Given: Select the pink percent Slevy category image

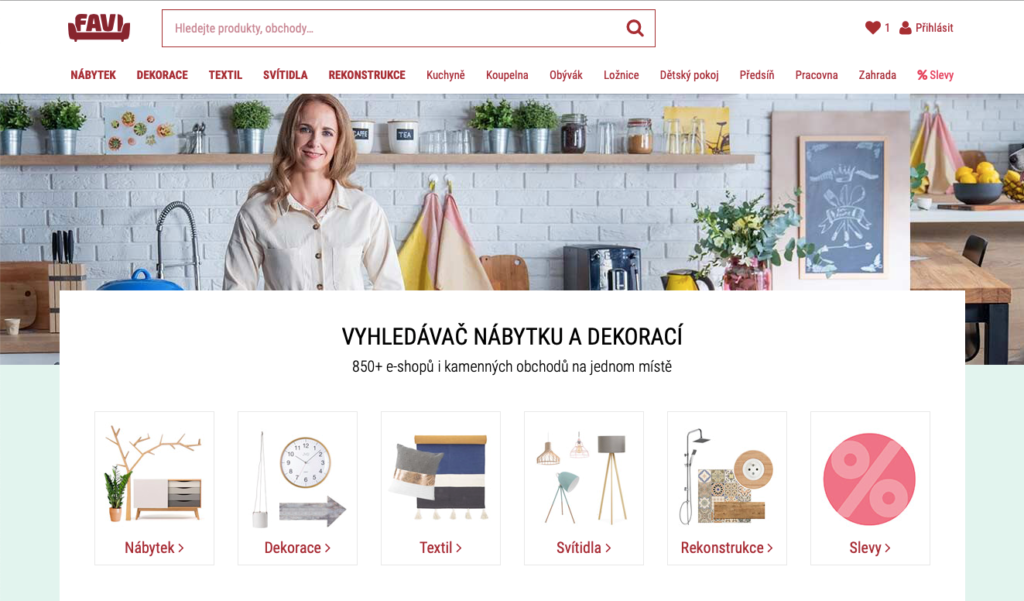Looking at the screenshot, I should [x=869, y=479].
